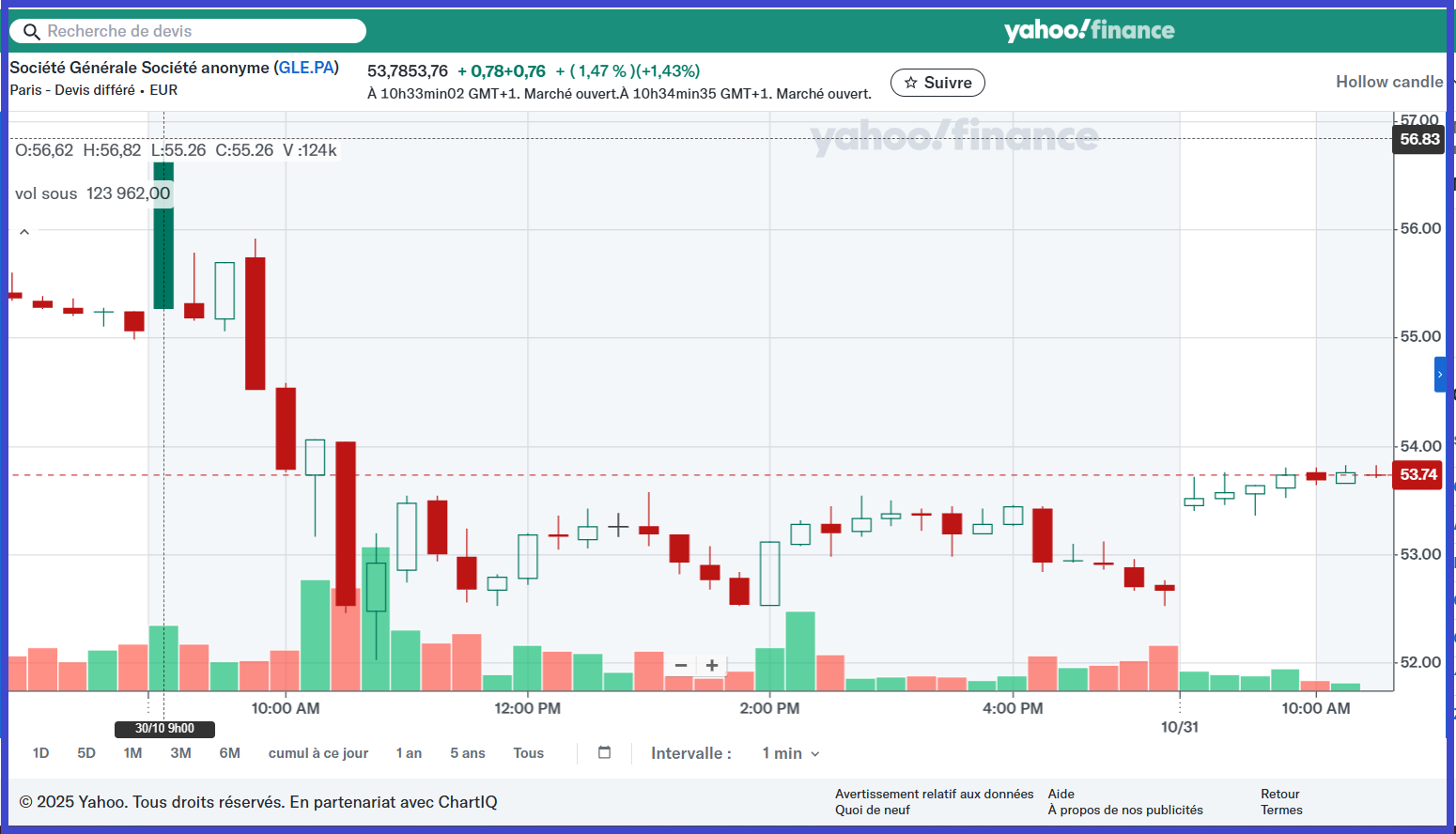This screenshot has width=1456, height=834.
Task: Select the 6M time range
Action: (x=230, y=753)
